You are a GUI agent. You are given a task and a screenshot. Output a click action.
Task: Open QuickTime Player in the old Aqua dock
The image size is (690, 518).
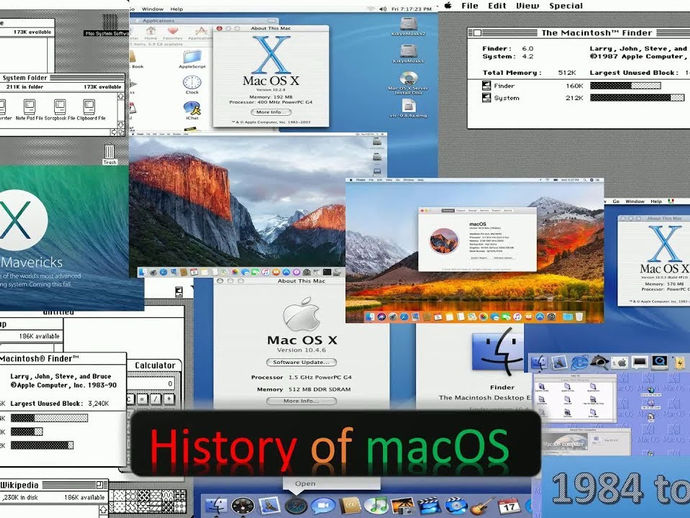660,362
